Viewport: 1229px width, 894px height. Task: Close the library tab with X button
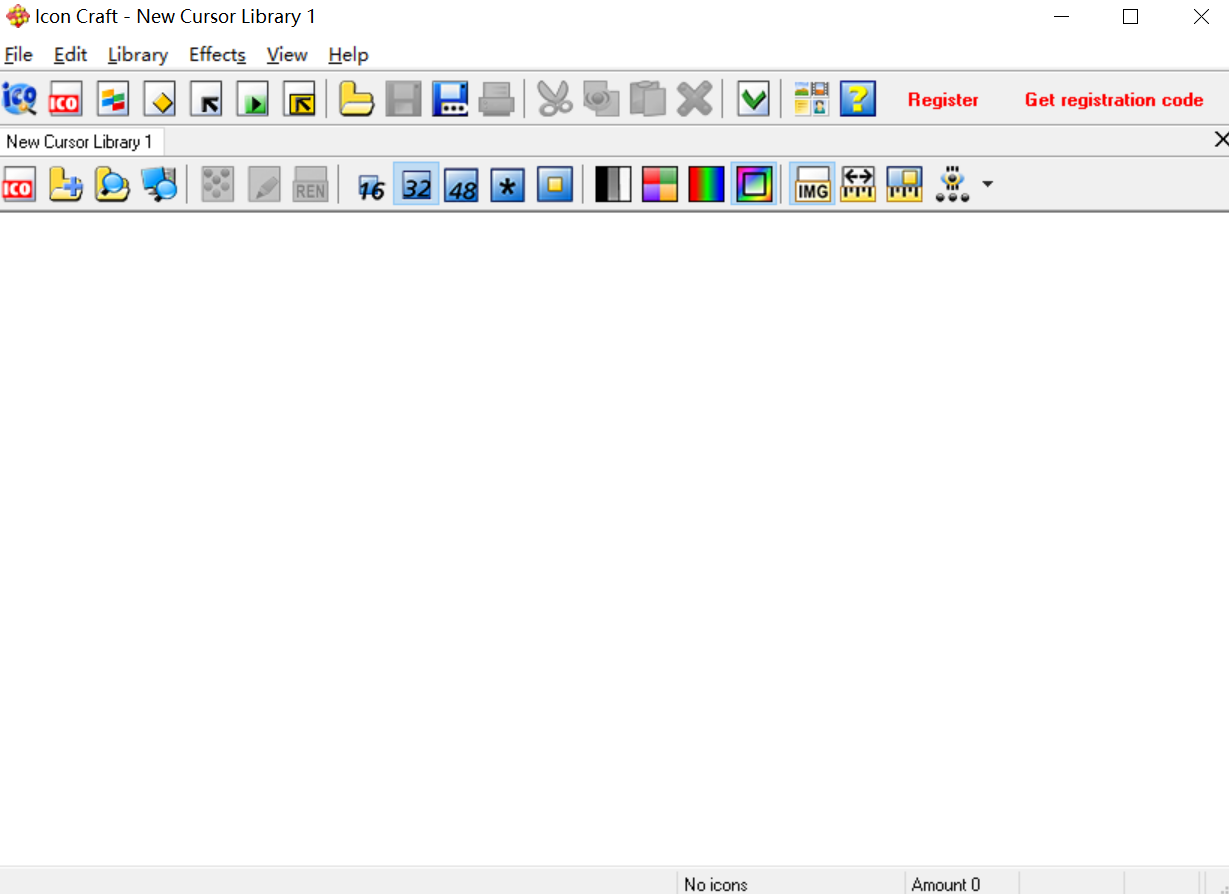tap(1220, 140)
